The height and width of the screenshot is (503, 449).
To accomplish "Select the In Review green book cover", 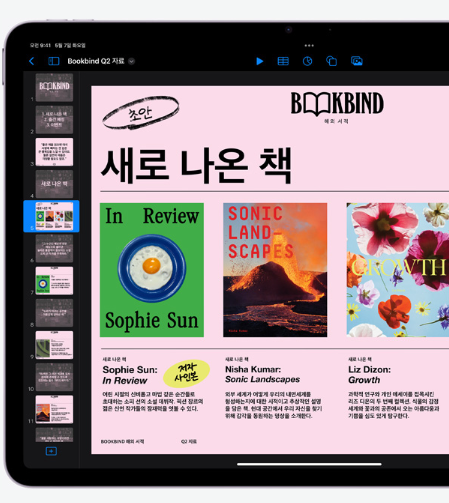I will pos(152,270).
